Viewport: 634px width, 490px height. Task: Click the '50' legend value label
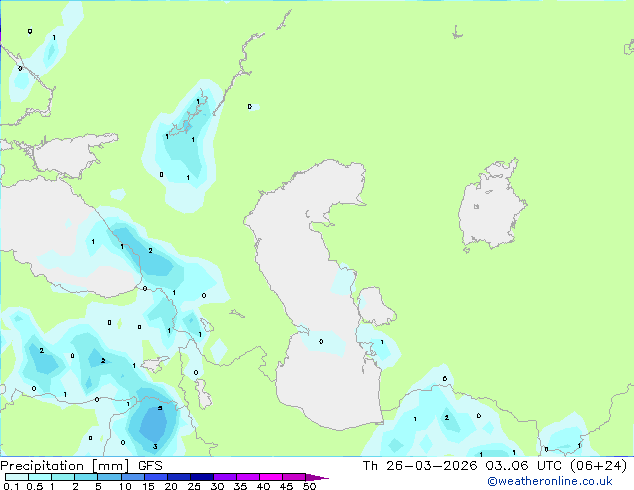[x=309, y=486]
